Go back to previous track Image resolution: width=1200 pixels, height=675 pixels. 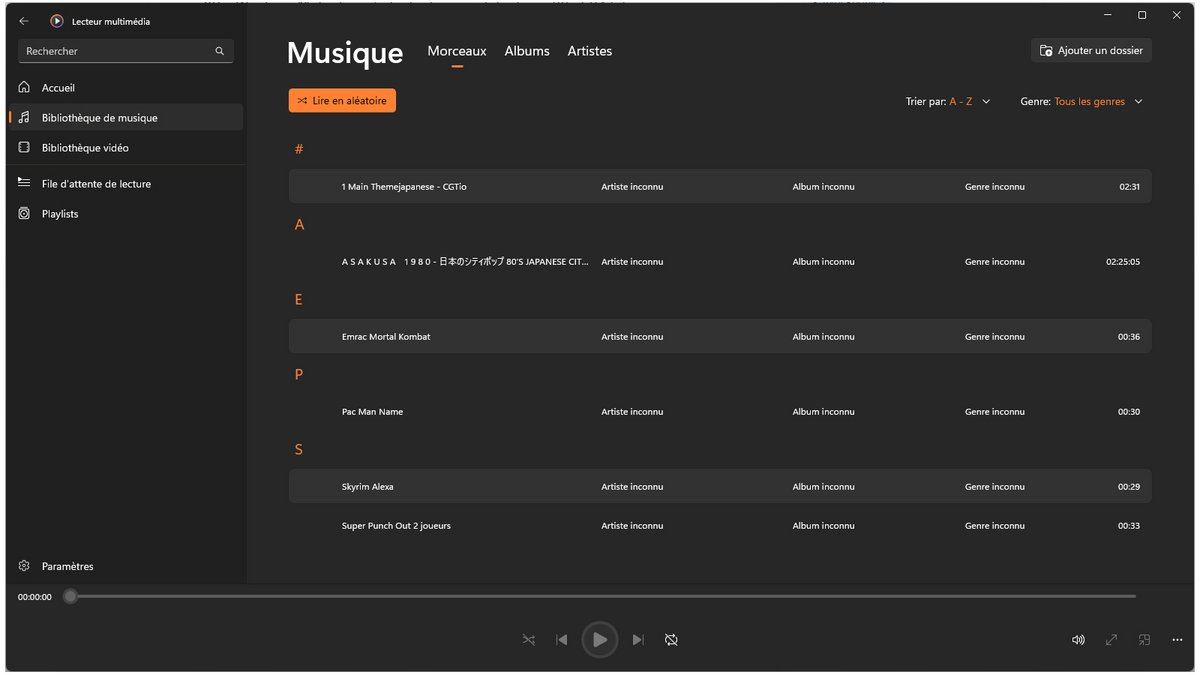tap(562, 639)
